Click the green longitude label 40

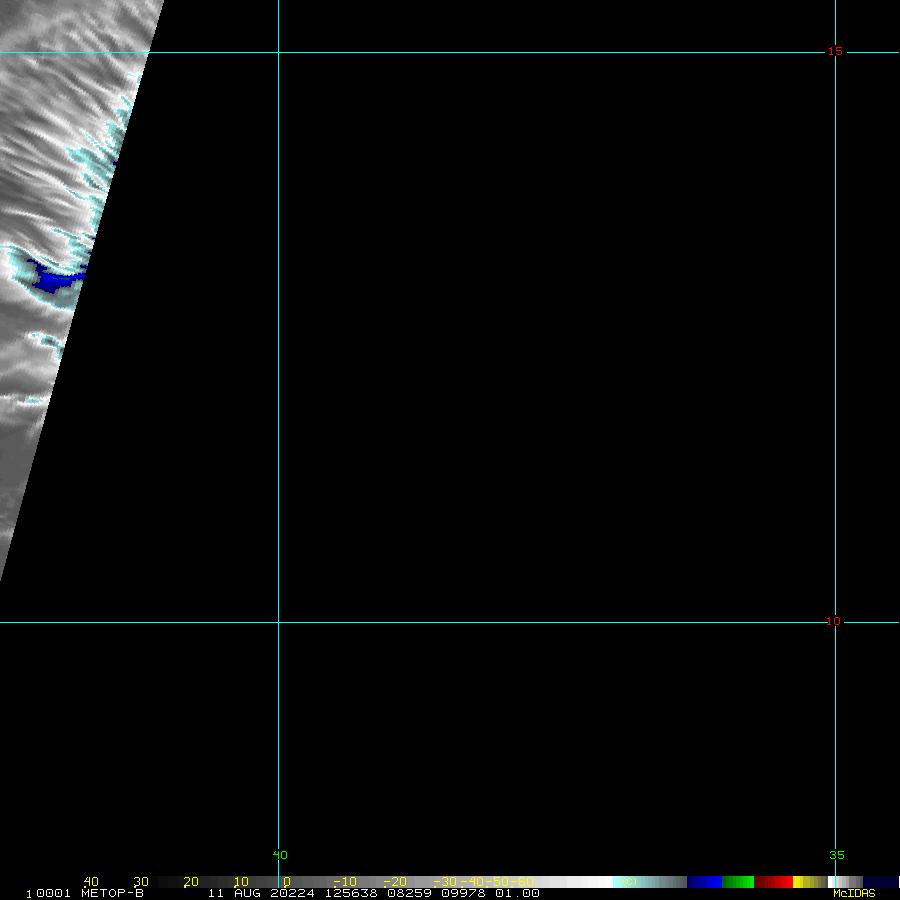[280, 855]
